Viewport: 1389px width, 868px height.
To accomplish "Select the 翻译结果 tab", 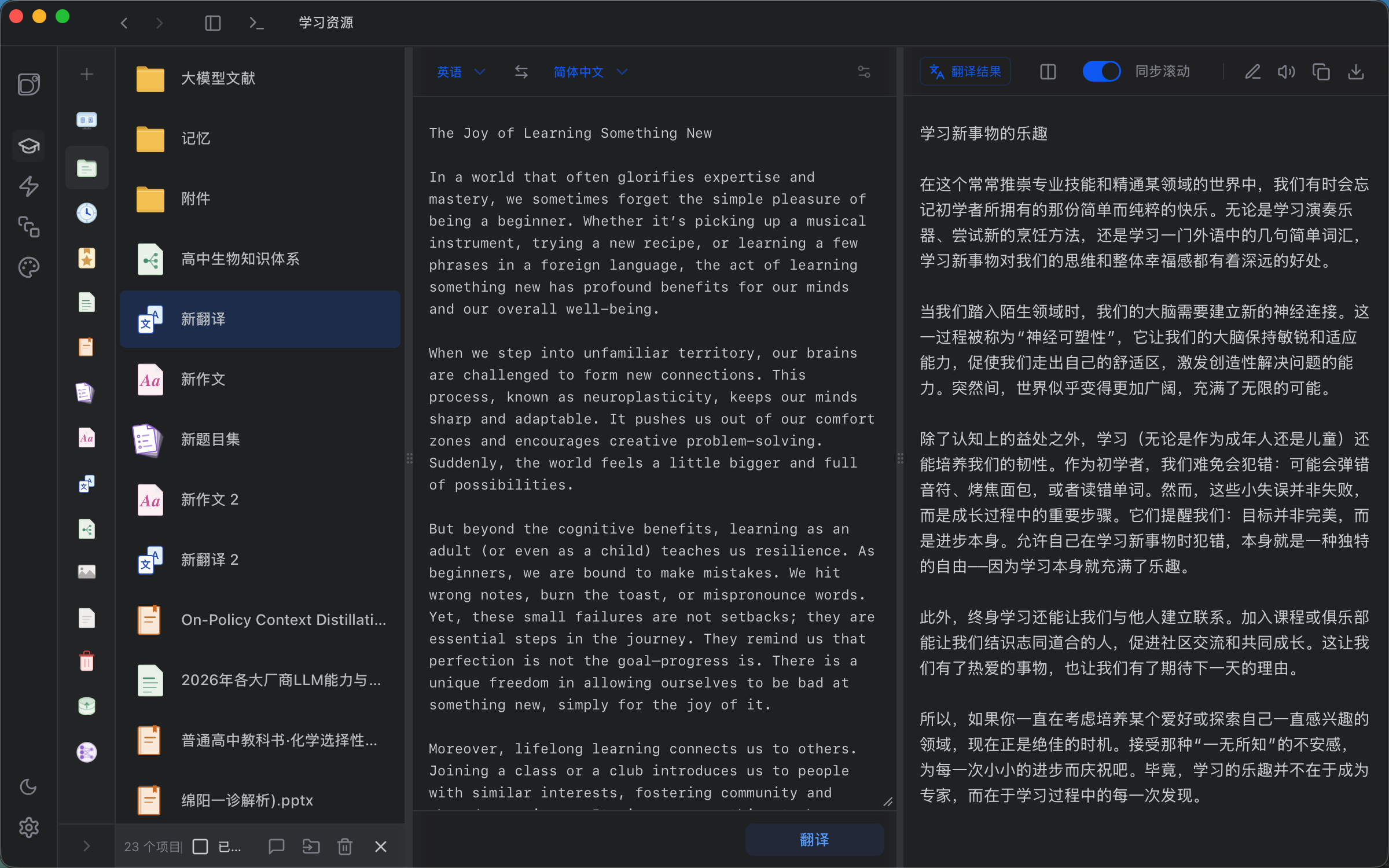I will point(965,72).
